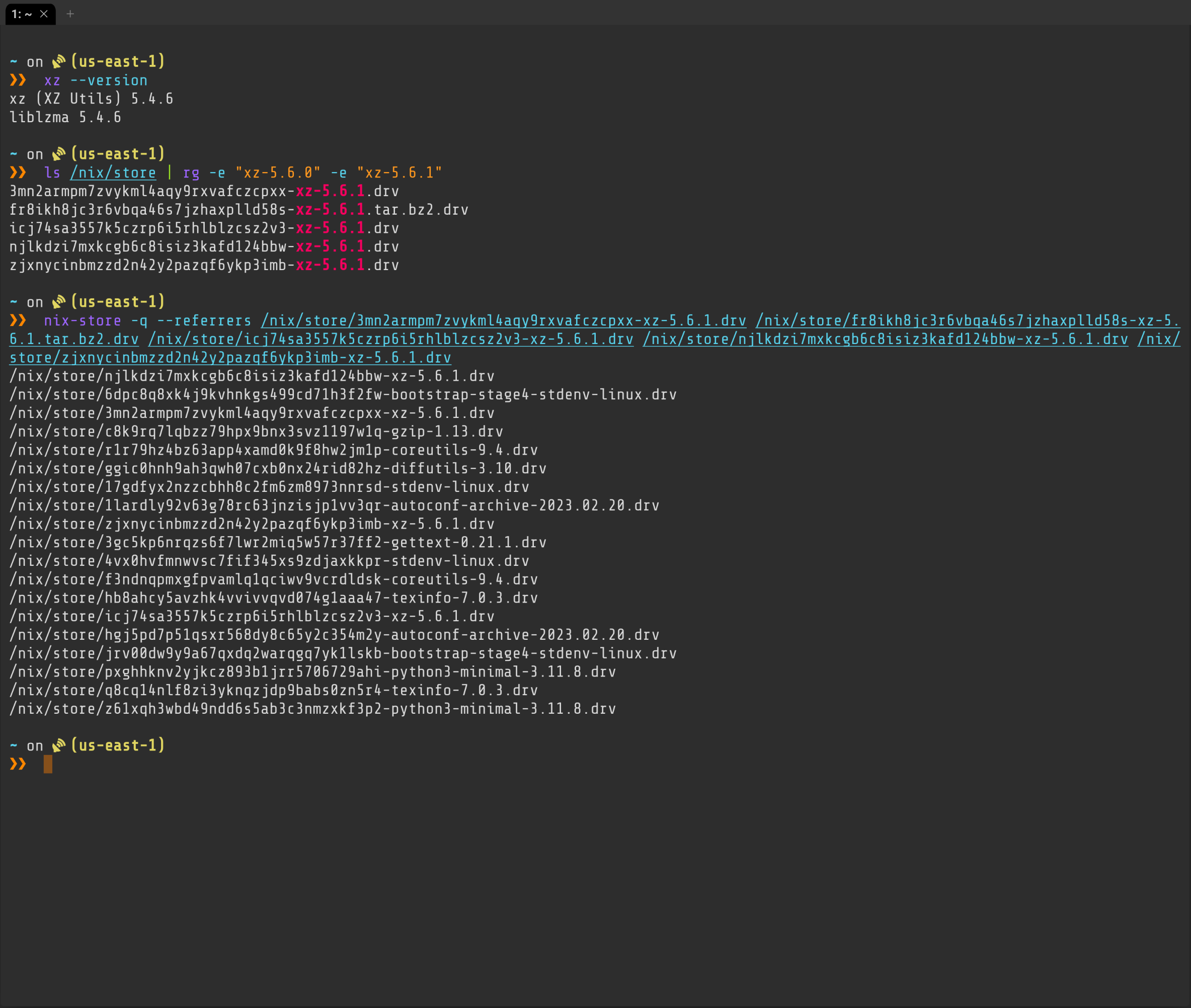
Task: Open the 3mn2armpm xz-5.6.1.drv store path link
Action: point(503,320)
